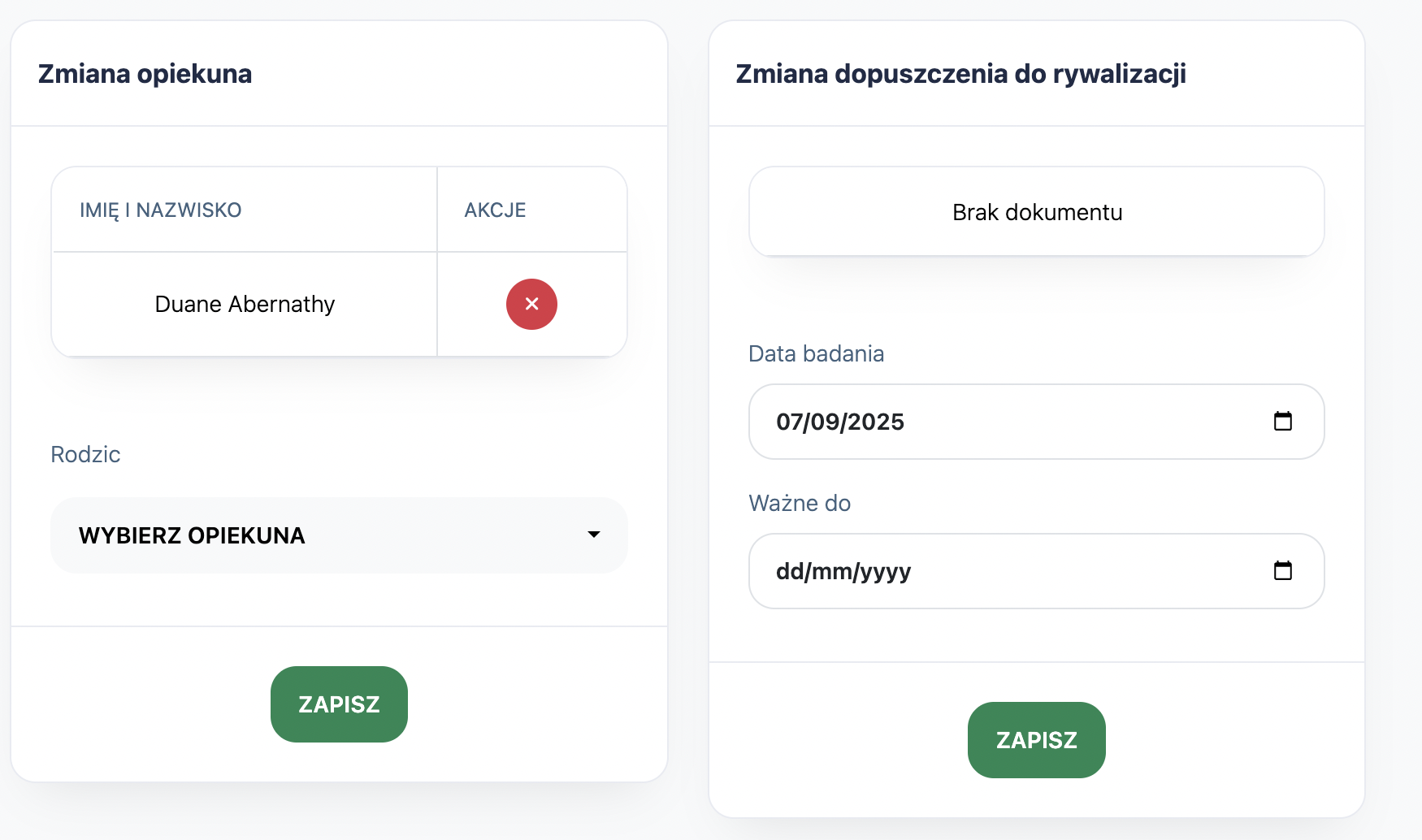Screen dimensions: 1422x840
Task: Save guardian change with left Zapisz
Action: coord(339,704)
